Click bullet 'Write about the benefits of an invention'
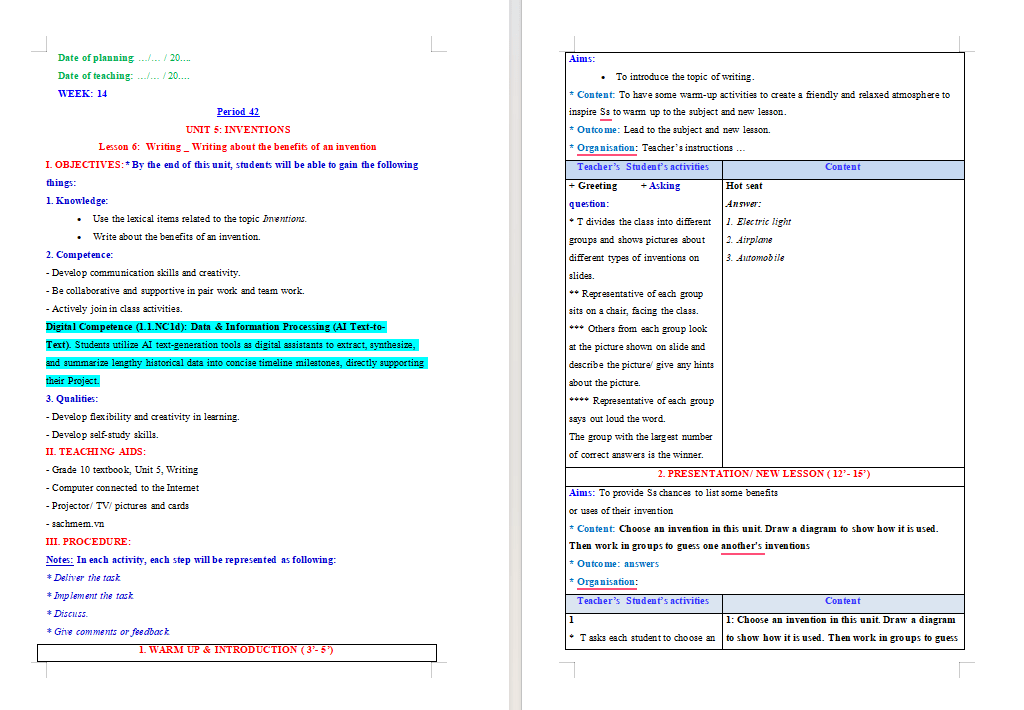This screenshot has width=1024, height=710. 176,236
